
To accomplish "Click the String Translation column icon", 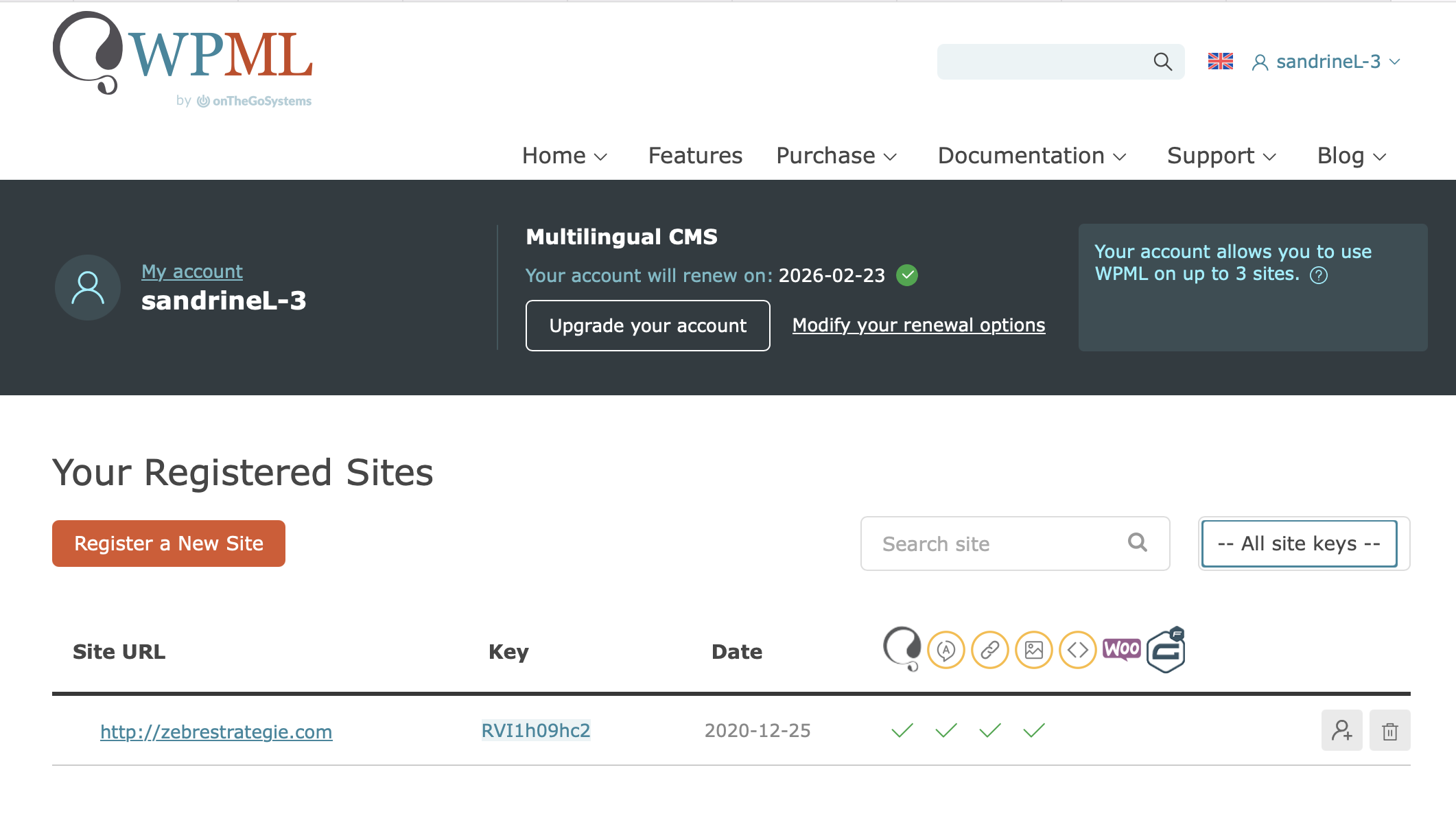I will tap(946, 650).
